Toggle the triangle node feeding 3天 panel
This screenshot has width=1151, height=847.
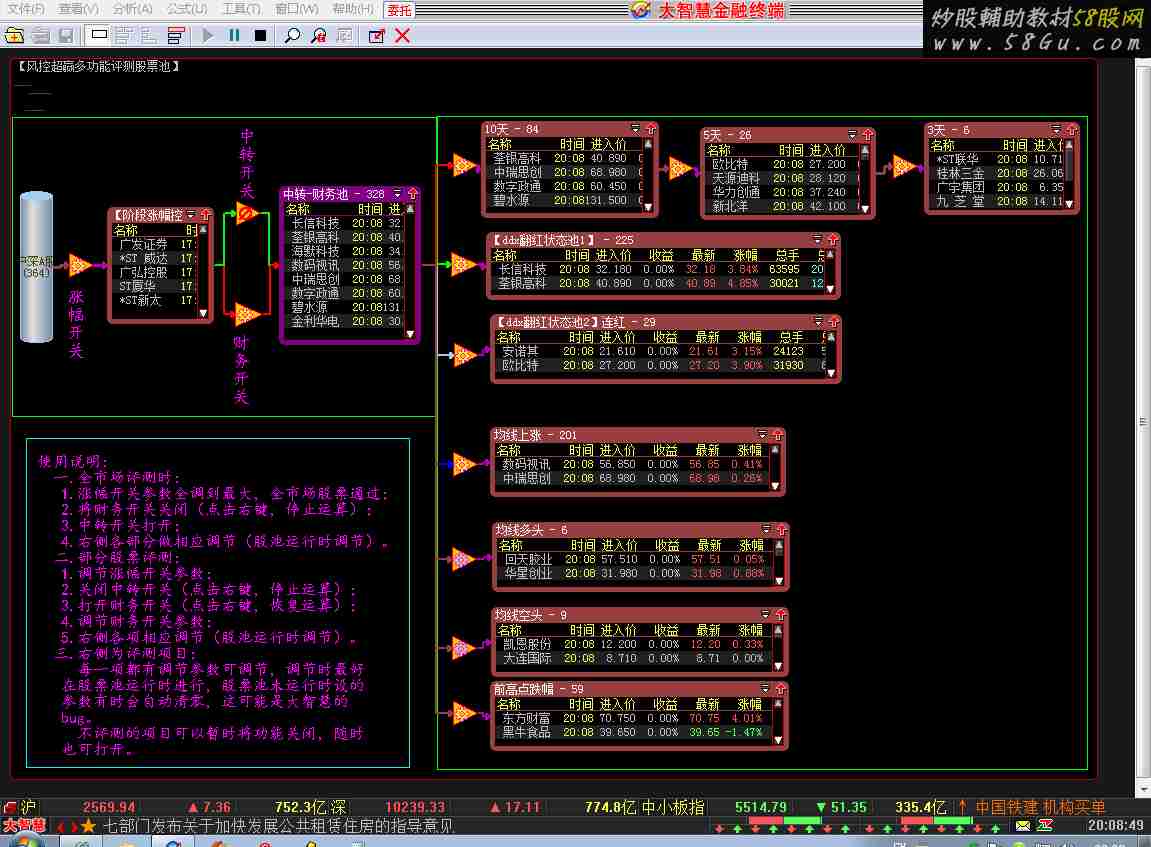(905, 166)
